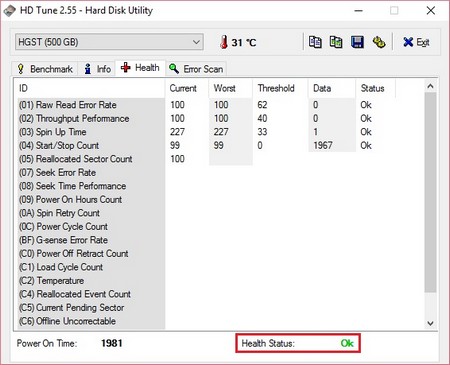Click the Data value 1967
Image resolution: width=450 pixels, height=365 pixels.
tap(323, 146)
